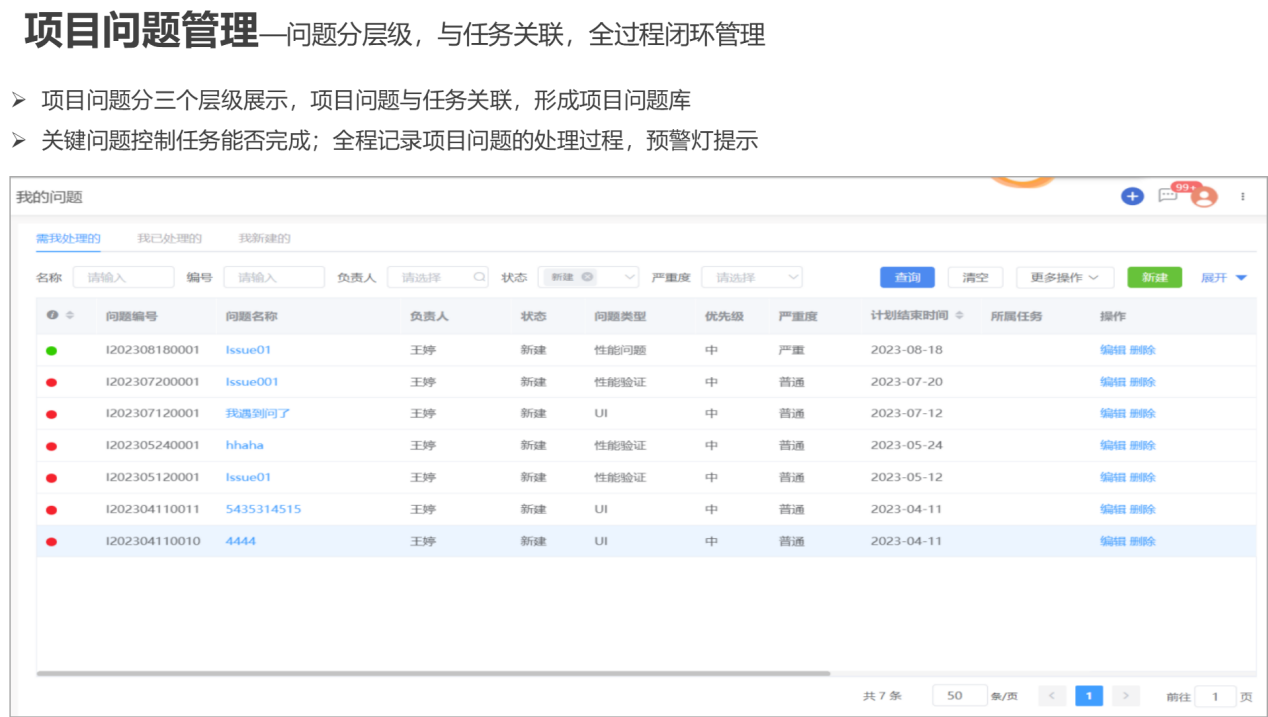
Task: Expand the 严重度 dropdown
Action: coord(793,277)
